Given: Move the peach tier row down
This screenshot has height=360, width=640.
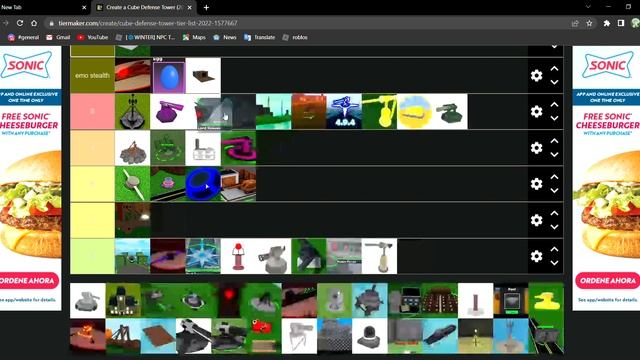Looking at the screenshot, I should click(x=554, y=155).
